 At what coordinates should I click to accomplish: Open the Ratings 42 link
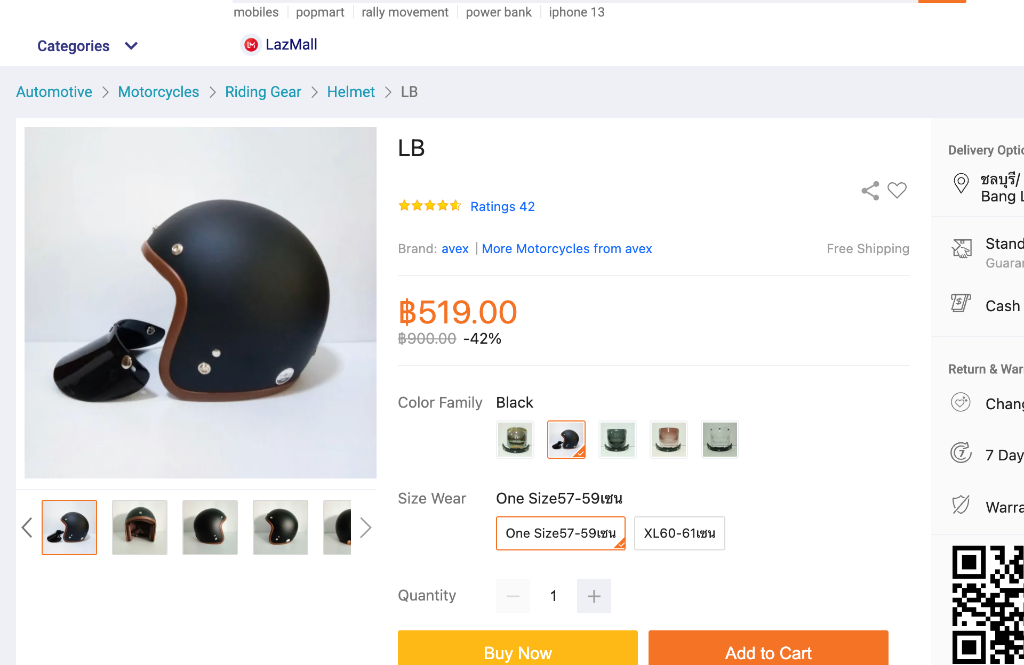coord(502,207)
